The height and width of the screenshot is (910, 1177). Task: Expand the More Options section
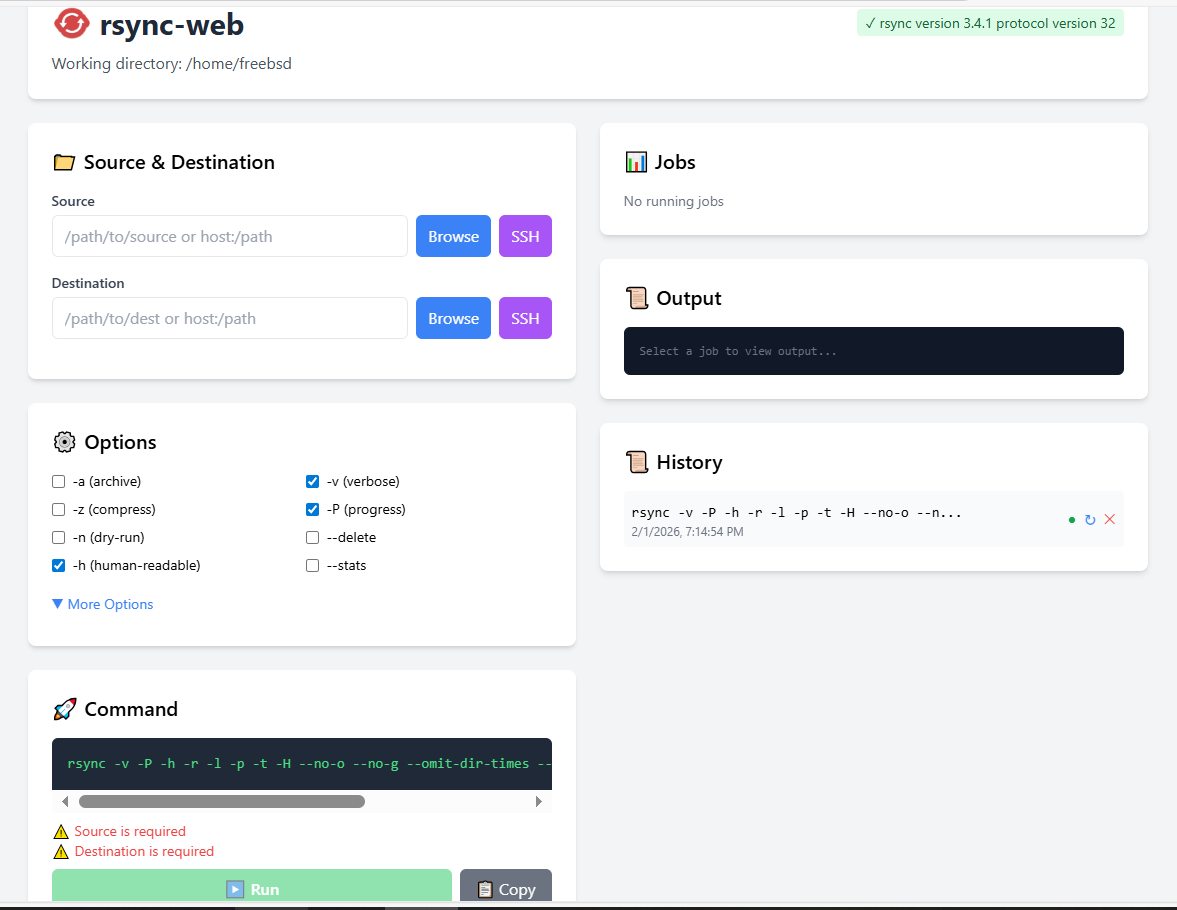(x=103, y=604)
